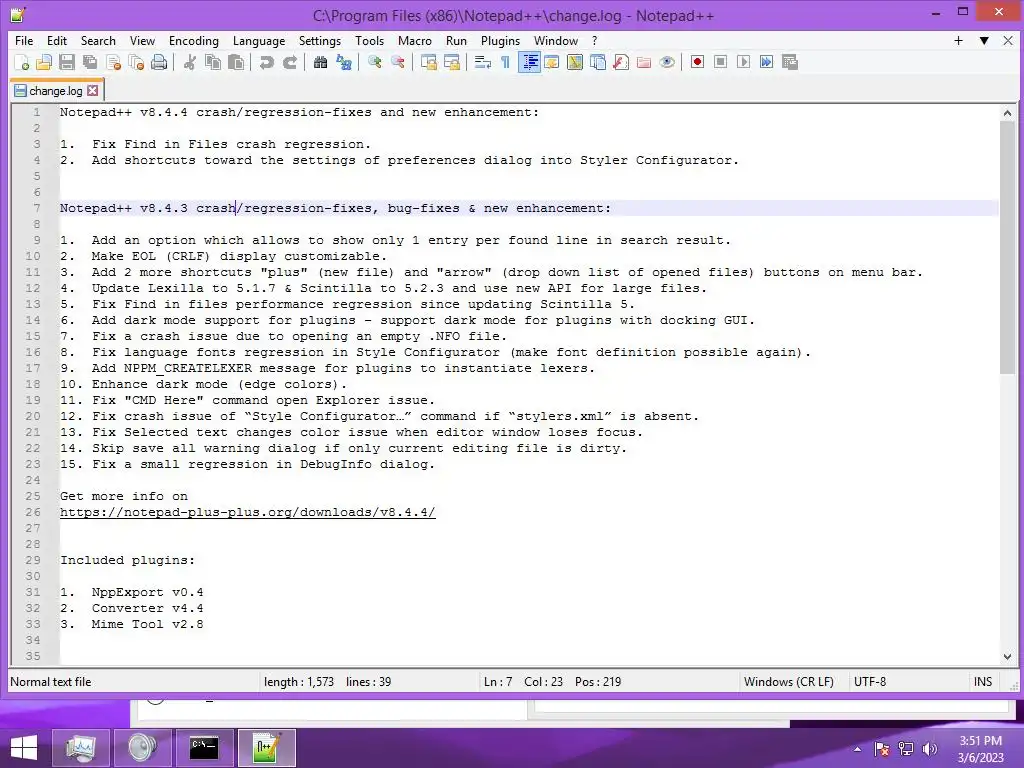Show hidden tray icons arrow
1024x768 pixels.
click(857, 749)
